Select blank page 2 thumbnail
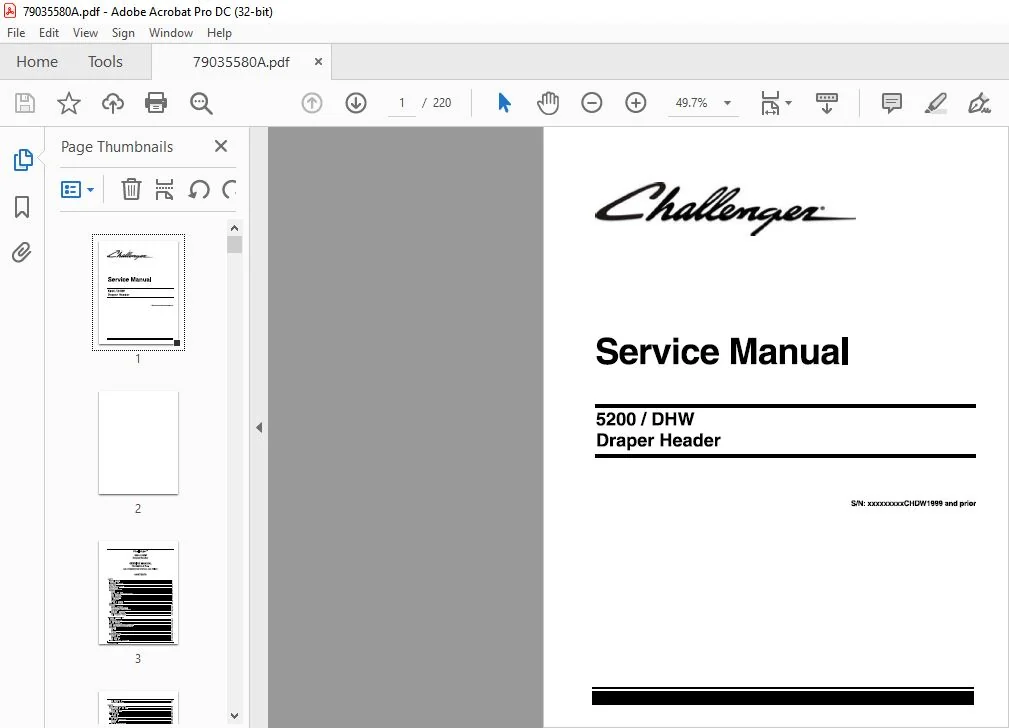 (138, 443)
